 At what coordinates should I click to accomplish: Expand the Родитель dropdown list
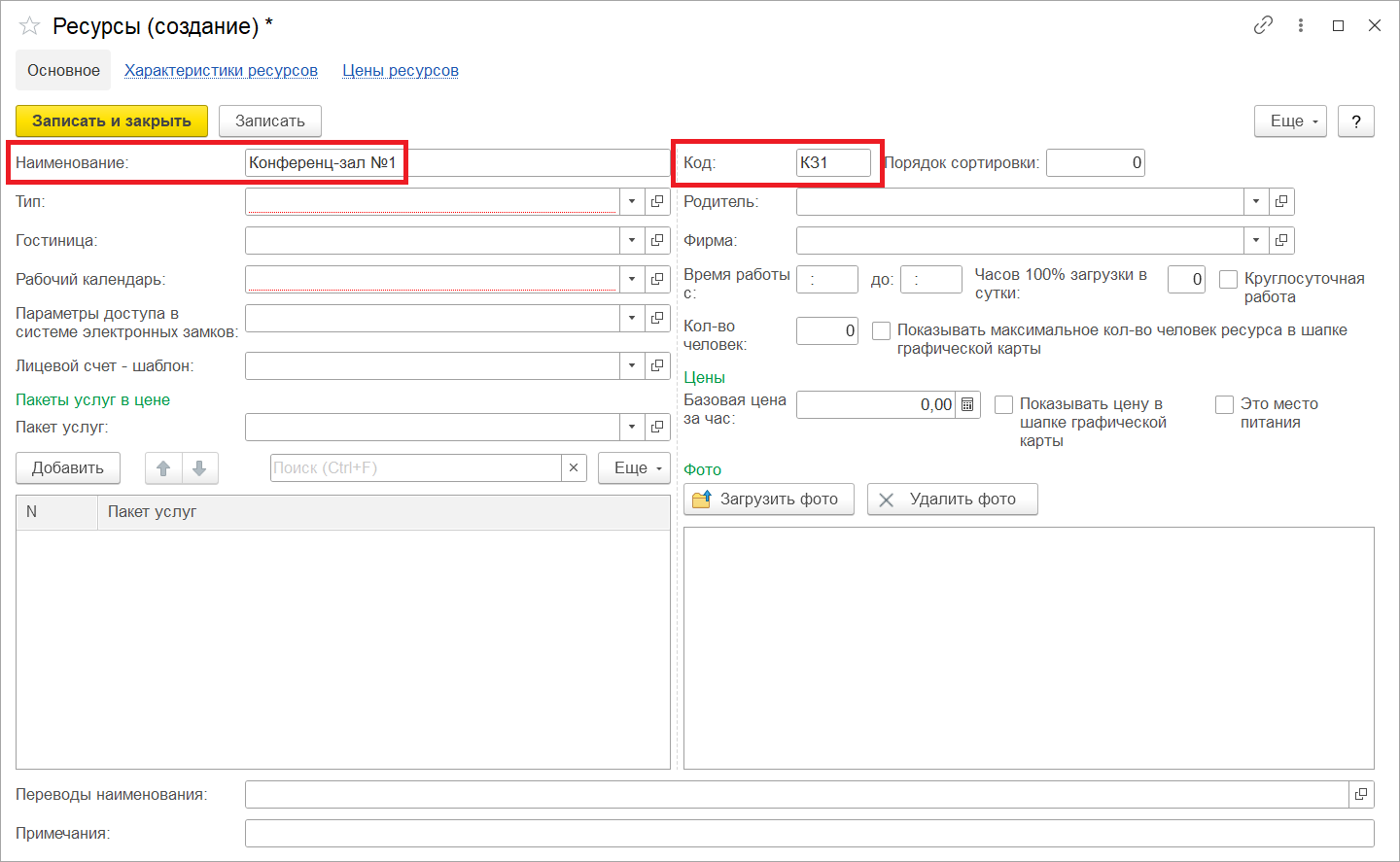coord(1256,201)
